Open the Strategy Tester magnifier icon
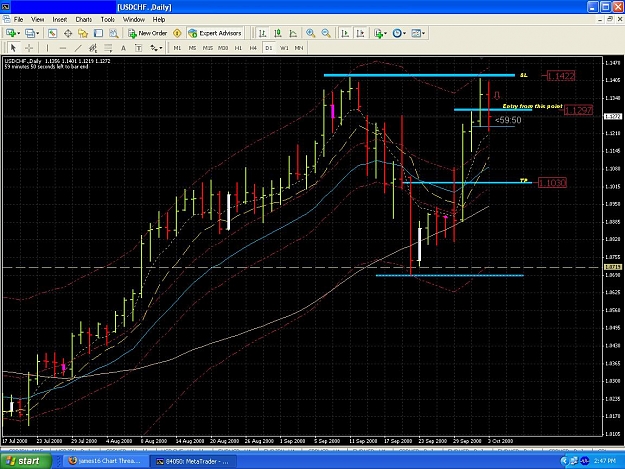Viewport: 625px width, 469px height. click(114, 33)
